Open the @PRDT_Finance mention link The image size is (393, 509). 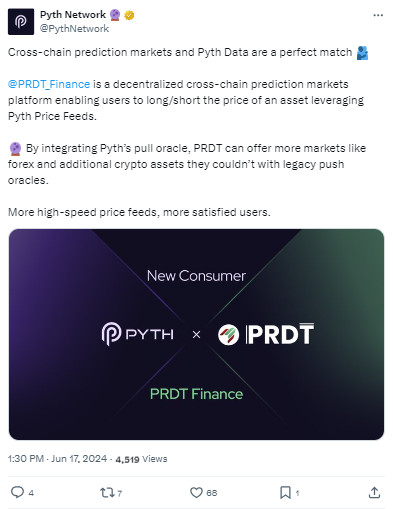[x=49, y=84]
